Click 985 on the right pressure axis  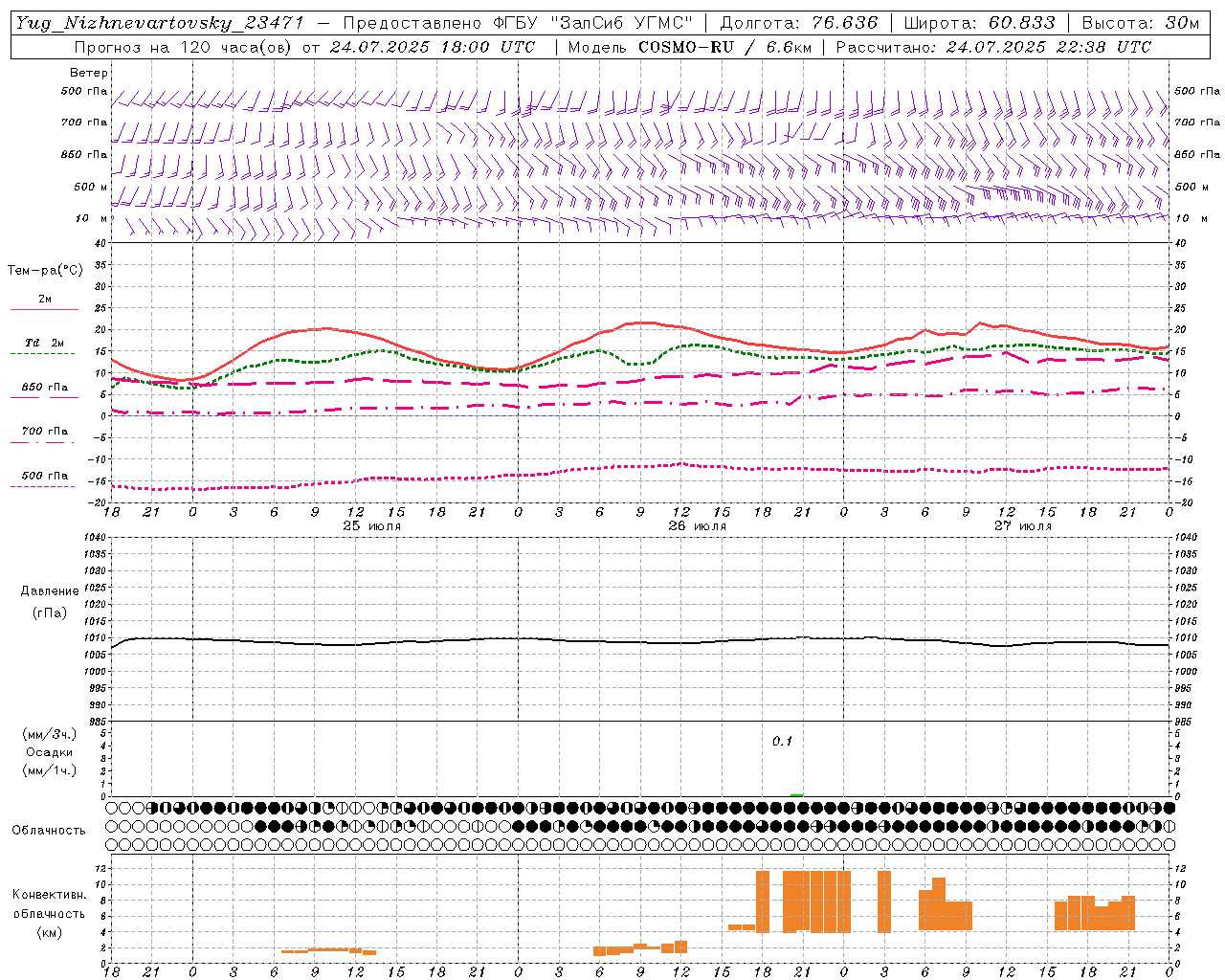1184,722
